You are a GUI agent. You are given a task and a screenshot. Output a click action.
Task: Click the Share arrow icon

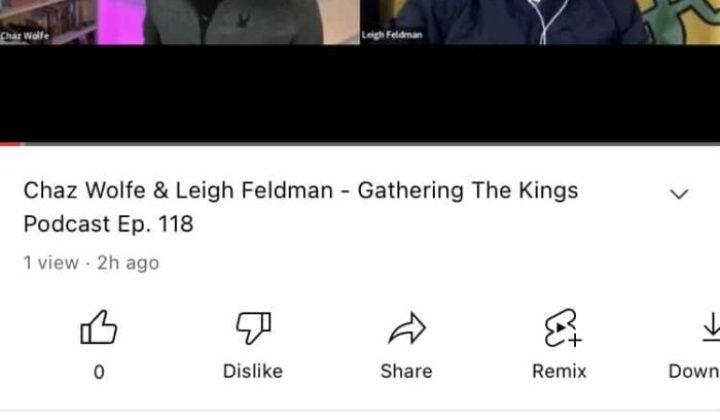click(407, 328)
